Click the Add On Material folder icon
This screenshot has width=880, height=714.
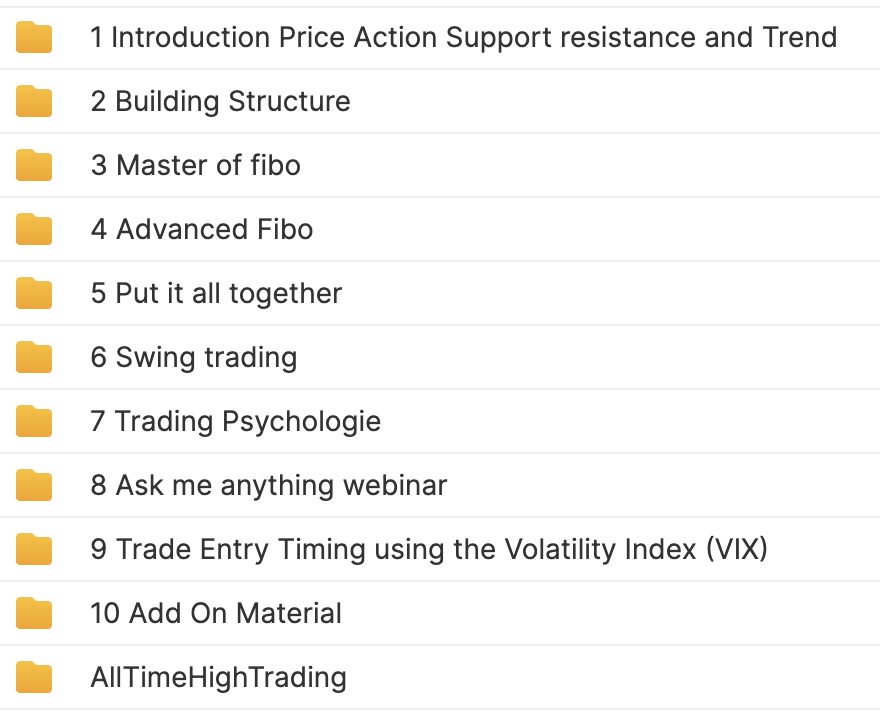pyautogui.click(x=34, y=613)
